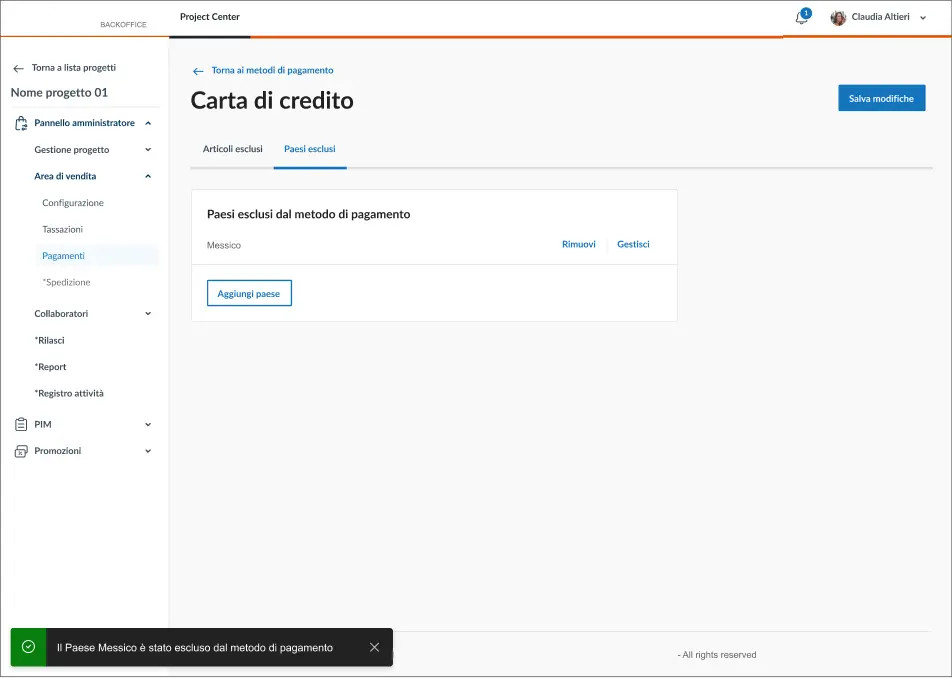The width and height of the screenshot is (952, 678).
Task: Select the Paesi esclusi tab
Action: [x=310, y=149]
